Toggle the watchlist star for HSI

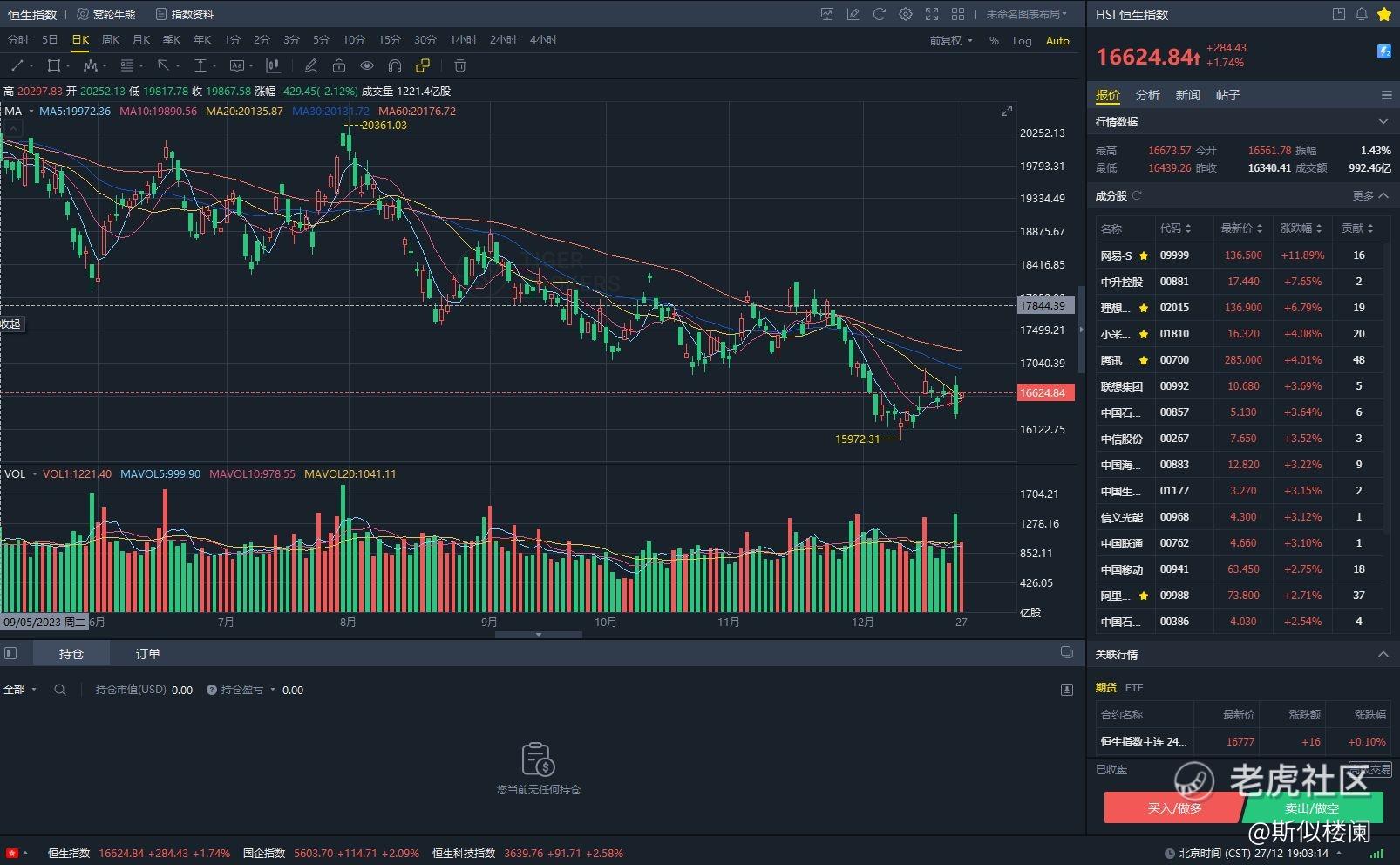point(1383,14)
